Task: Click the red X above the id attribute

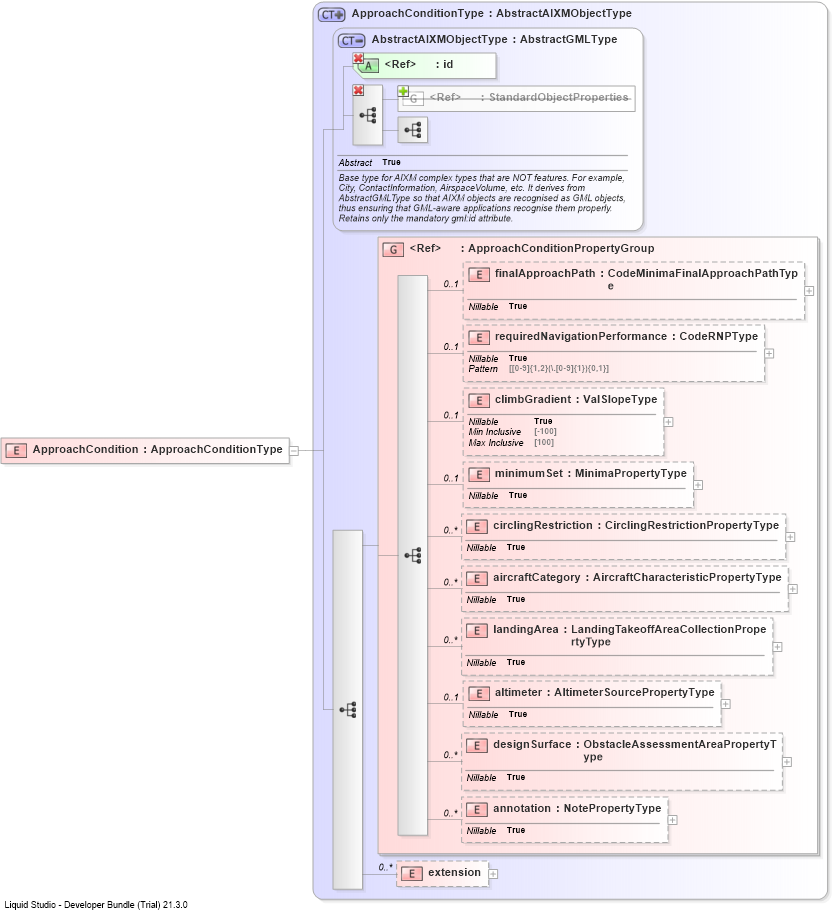Action: pyautogui.click(x=358, y=59)
